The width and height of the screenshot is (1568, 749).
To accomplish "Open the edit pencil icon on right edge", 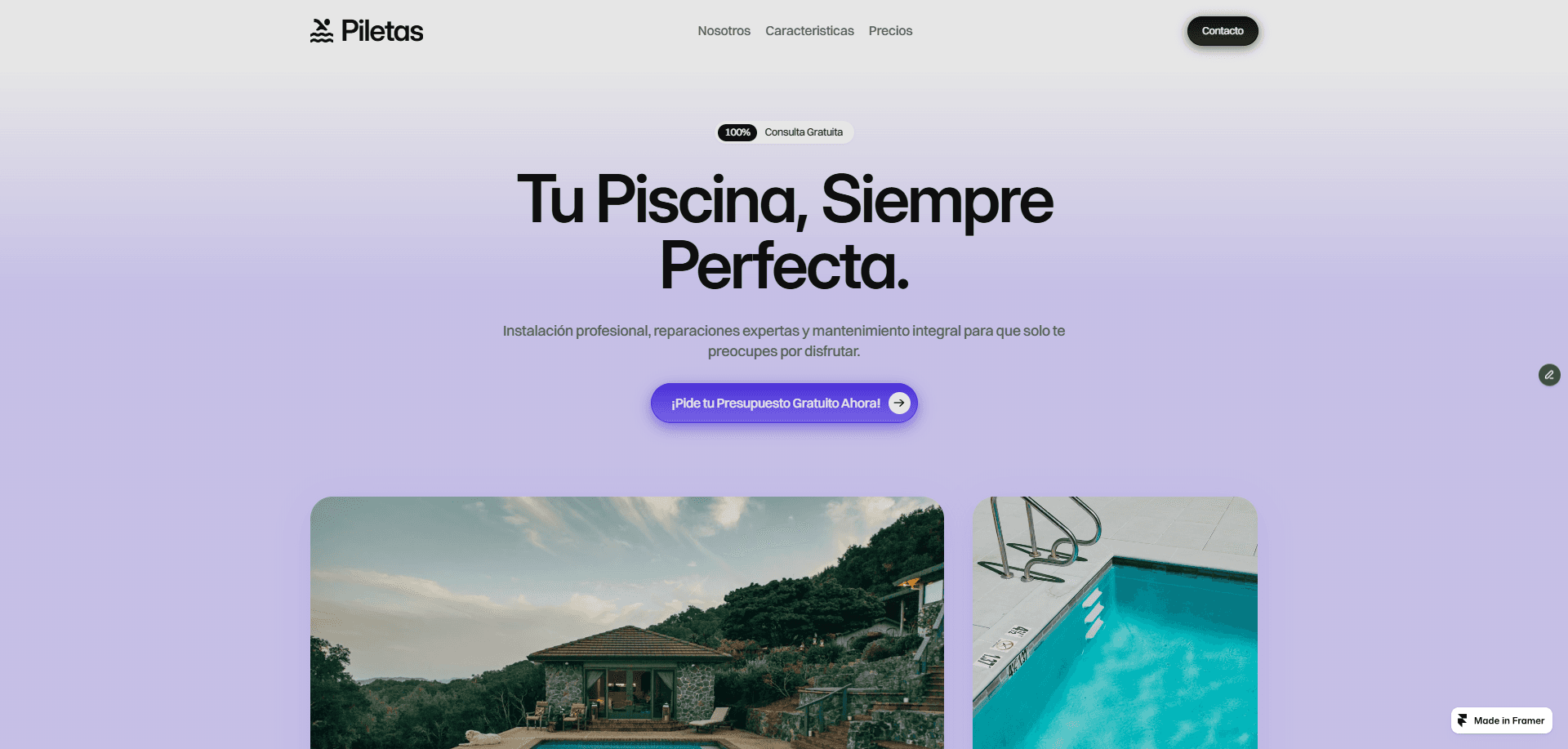I will point(1549,375).
